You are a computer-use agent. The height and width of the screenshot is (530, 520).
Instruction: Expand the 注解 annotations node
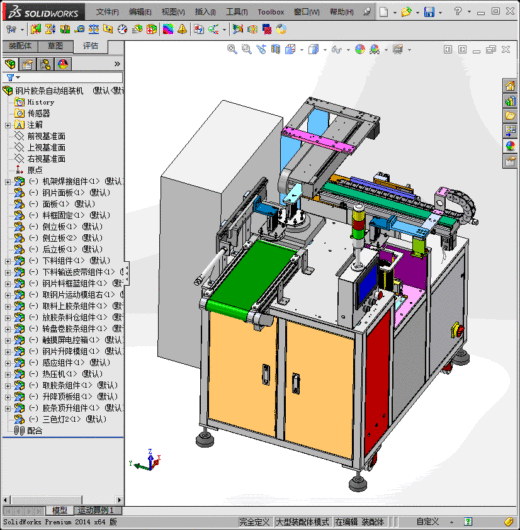pyautogui.click(x=8, y=125)
